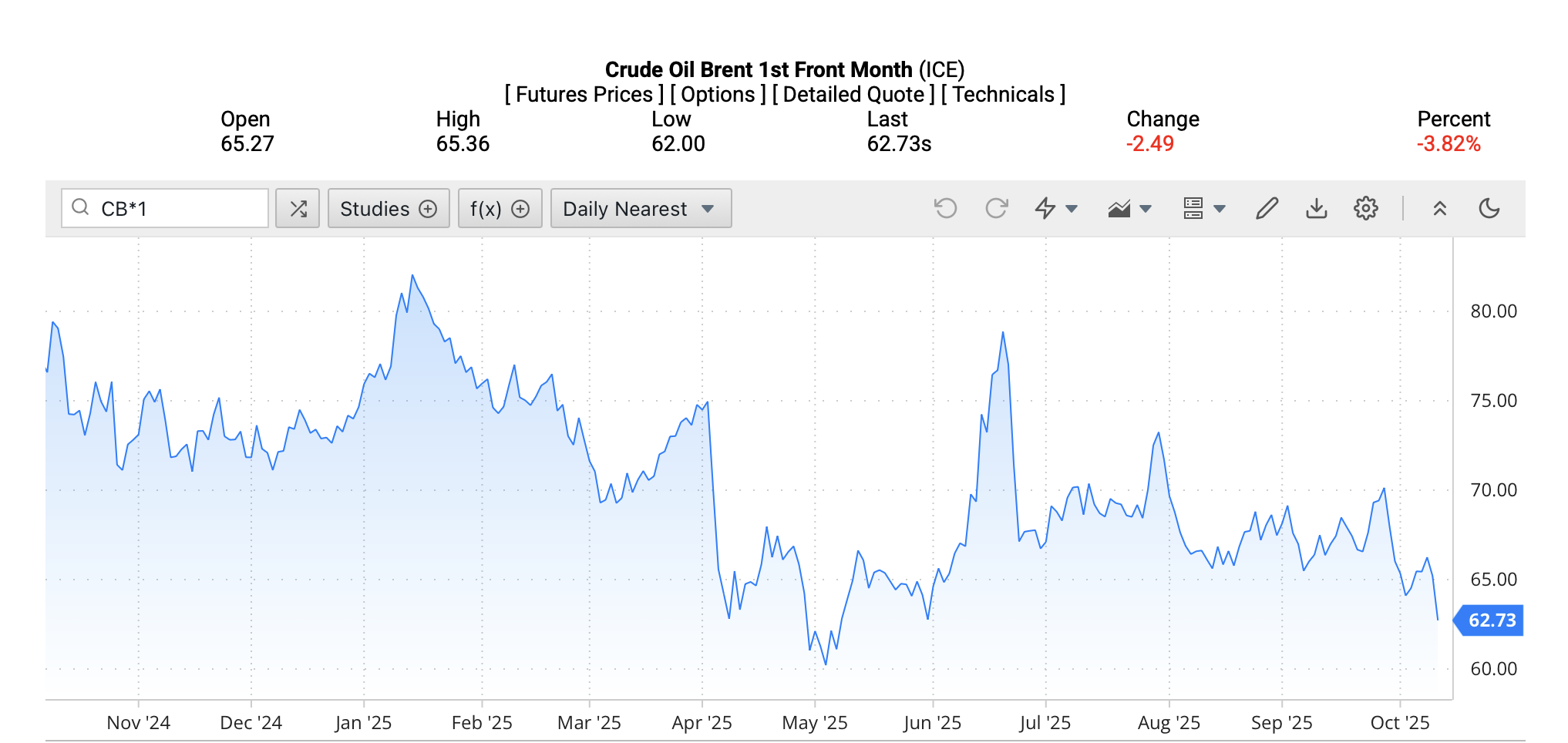This screenshot has width=1568, height=743.
Task: Expand the chart type dropdown arrow
Action: click(x=1146, y=208)
